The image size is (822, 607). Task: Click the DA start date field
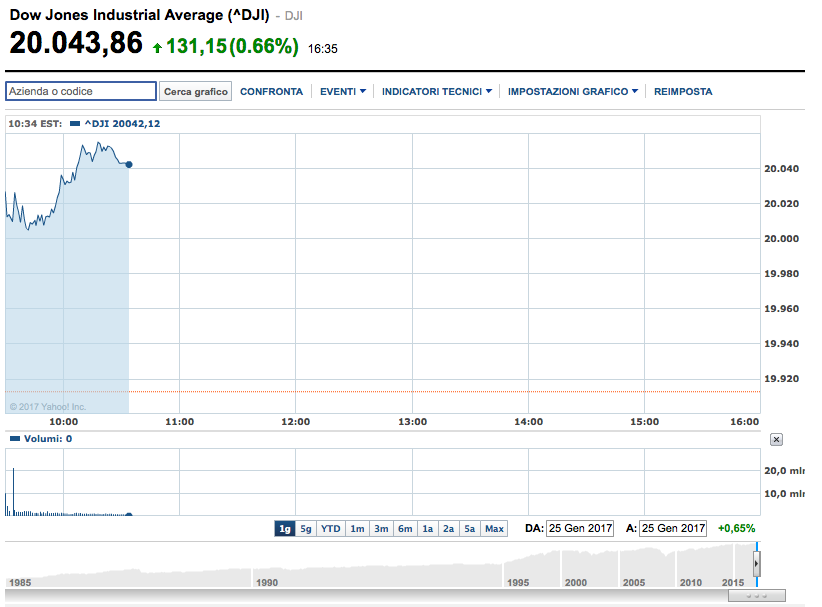click(x=579, y=528)
